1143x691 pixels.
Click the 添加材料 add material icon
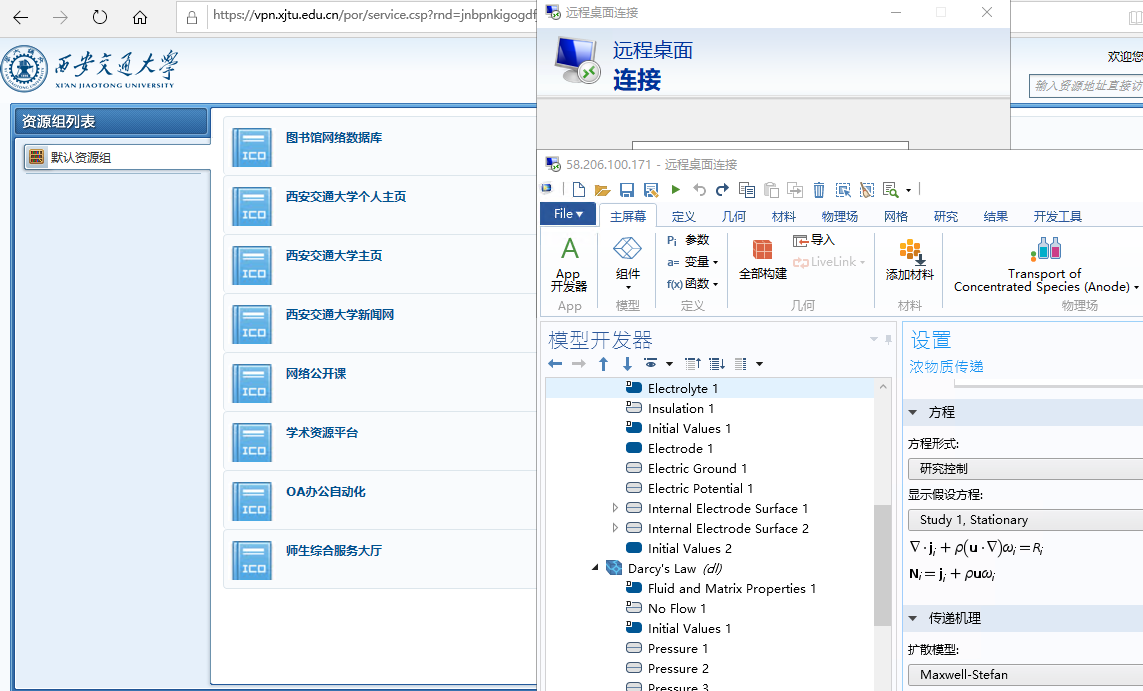[x=910, y=259]
